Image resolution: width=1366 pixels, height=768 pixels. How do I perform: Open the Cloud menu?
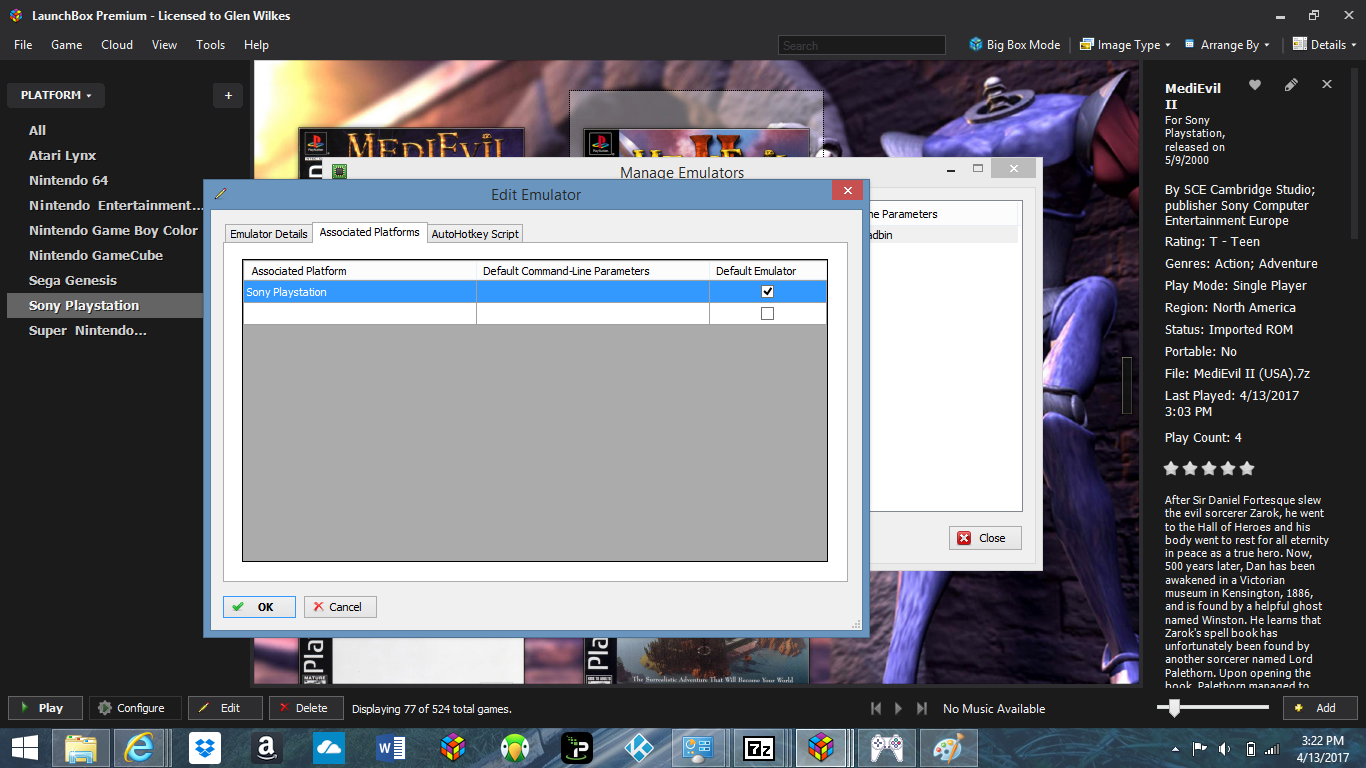[117, 45]
